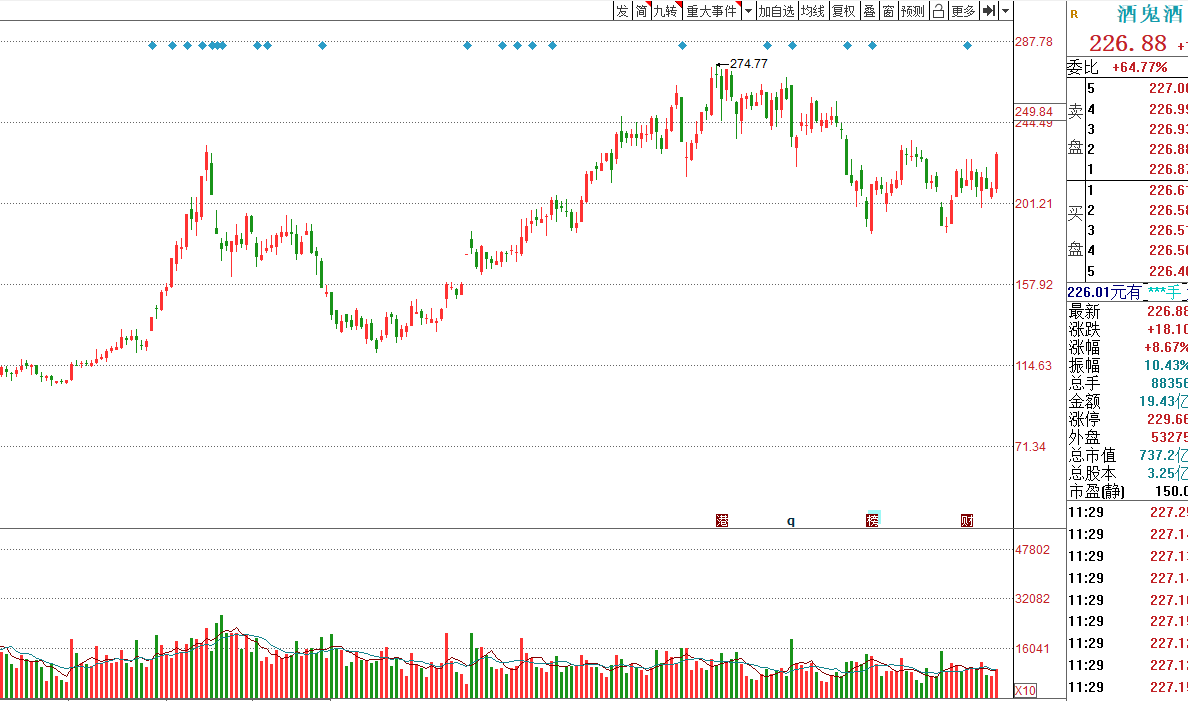Click the 涨跌 change row label
Image resolution: width=1188 pixels, height=701 pixels.
(1084, 330)
